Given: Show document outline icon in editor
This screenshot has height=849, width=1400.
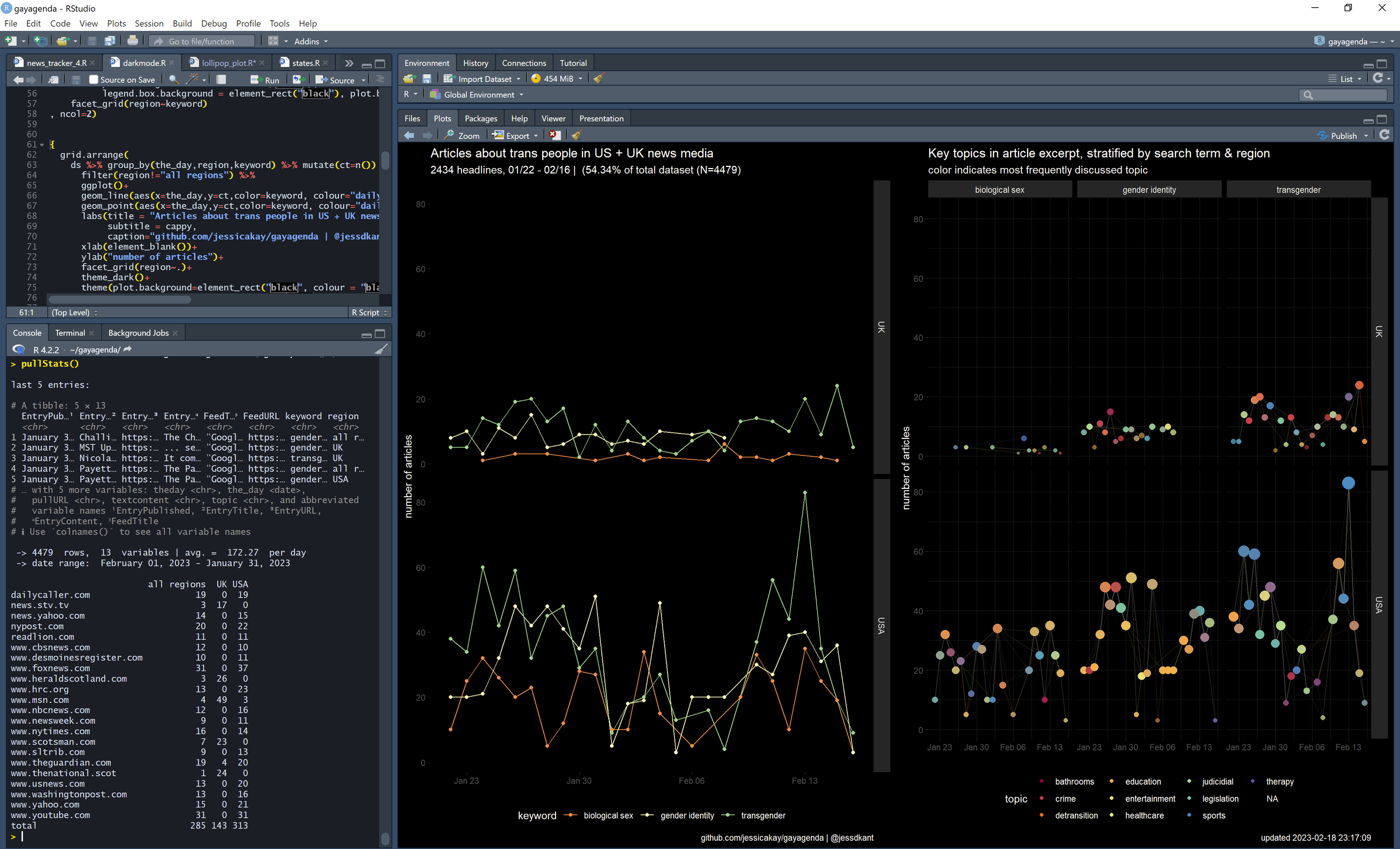Looking at the screenshot, I should pos(381,79).
